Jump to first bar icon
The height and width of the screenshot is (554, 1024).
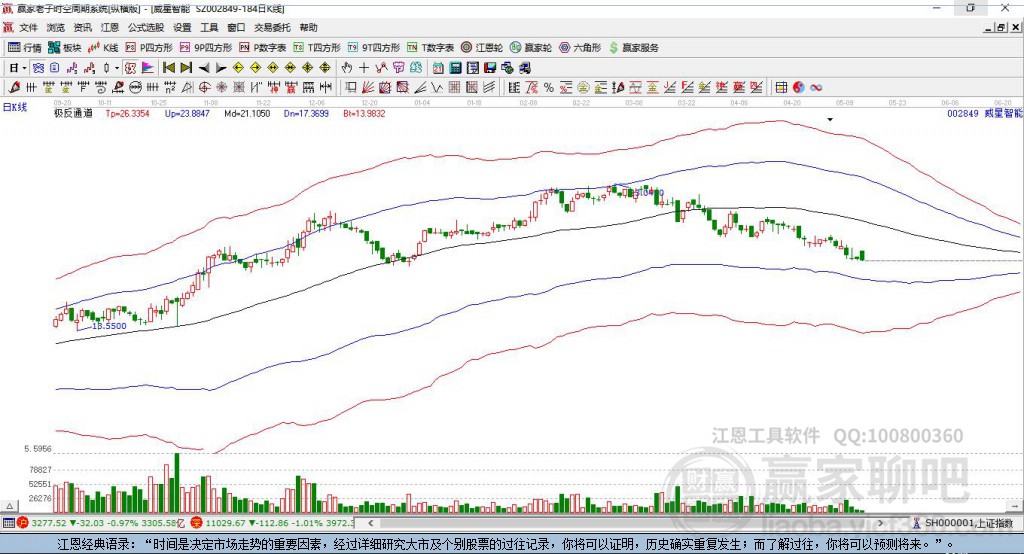coord(169,68)
